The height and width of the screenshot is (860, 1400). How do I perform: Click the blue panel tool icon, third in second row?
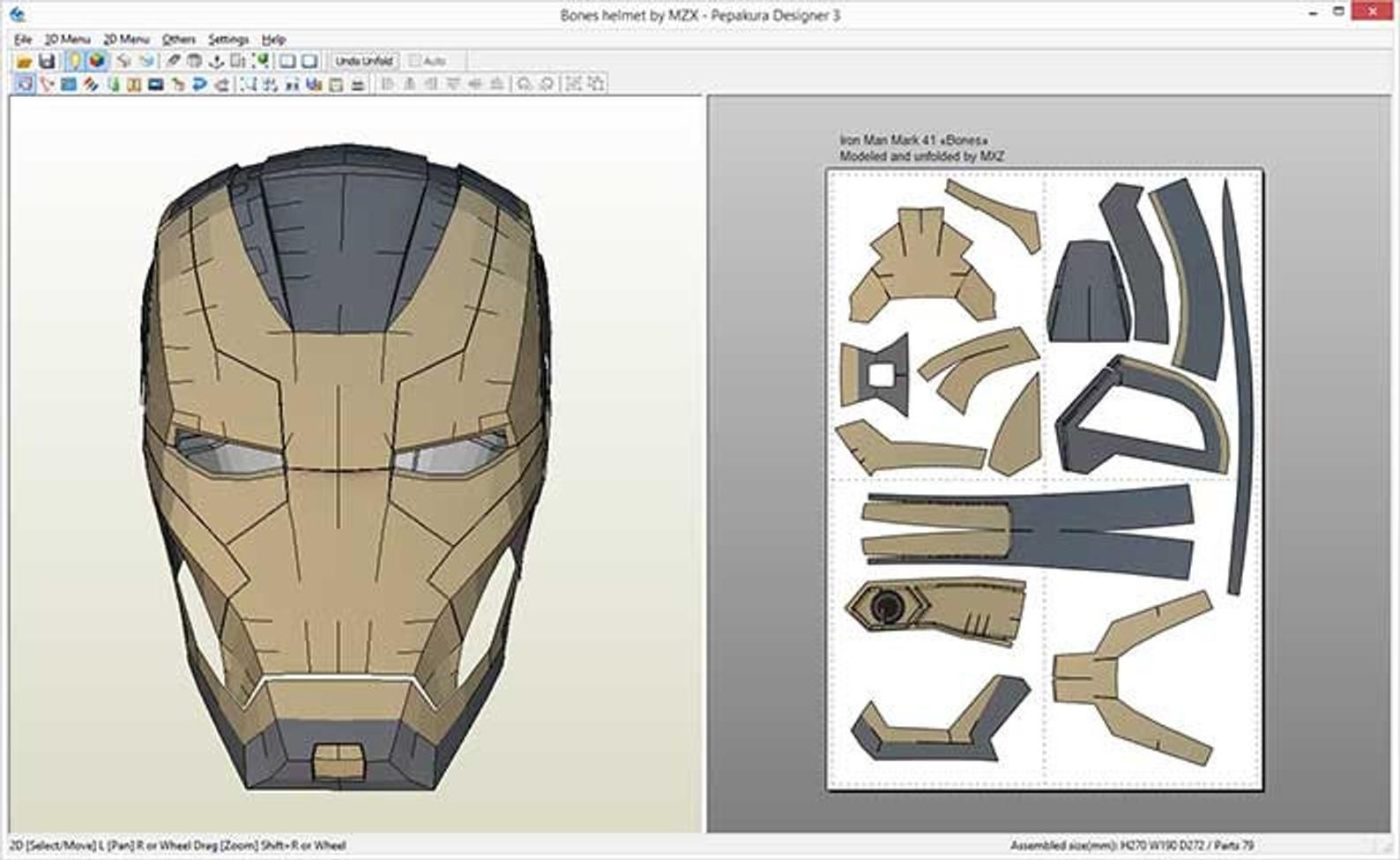pyautogui.click(x=69, y=85)
